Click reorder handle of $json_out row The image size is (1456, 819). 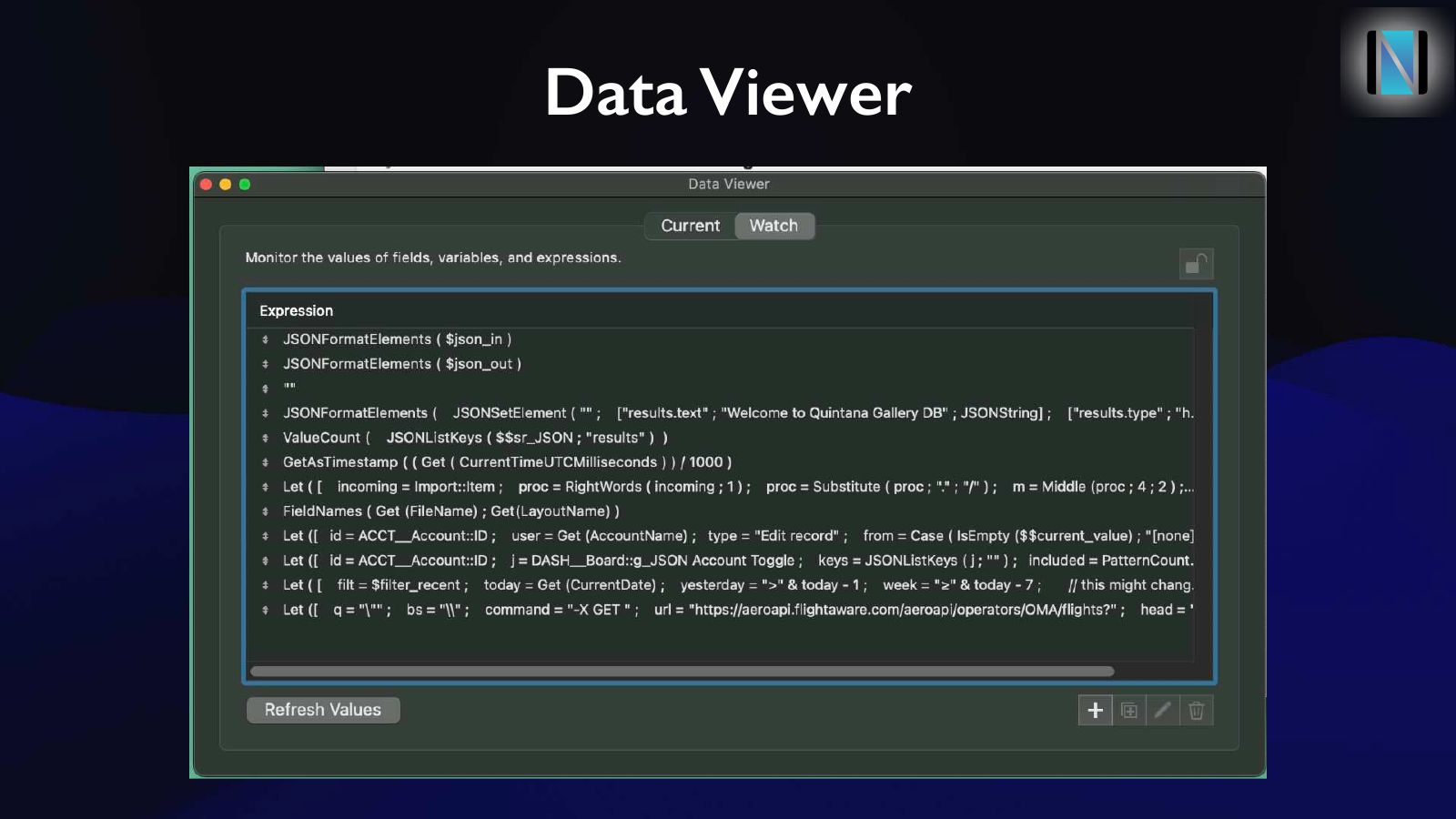click(265, 364)
